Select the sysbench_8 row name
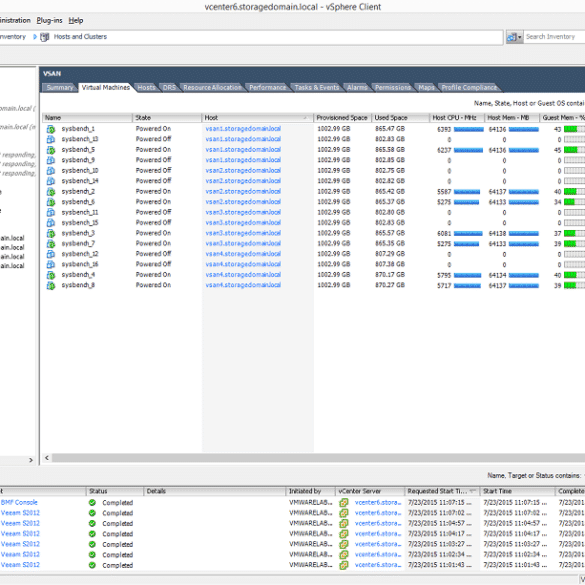The width and height of the screenshot is (585, 585). coord(78,285)
